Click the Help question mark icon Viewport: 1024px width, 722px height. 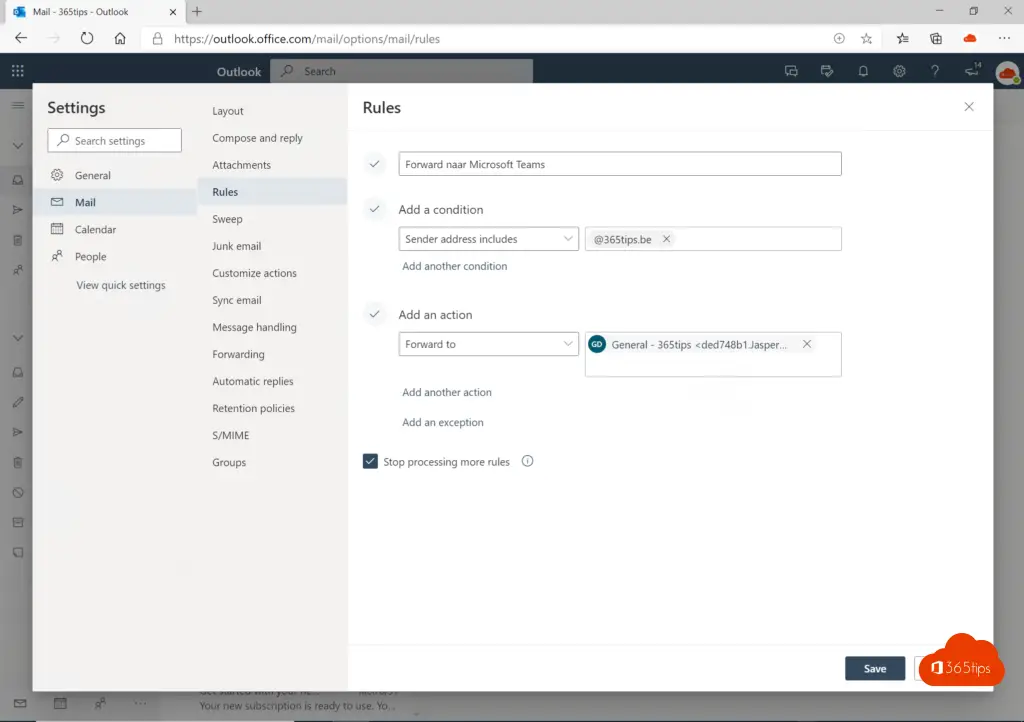(935, 71)
